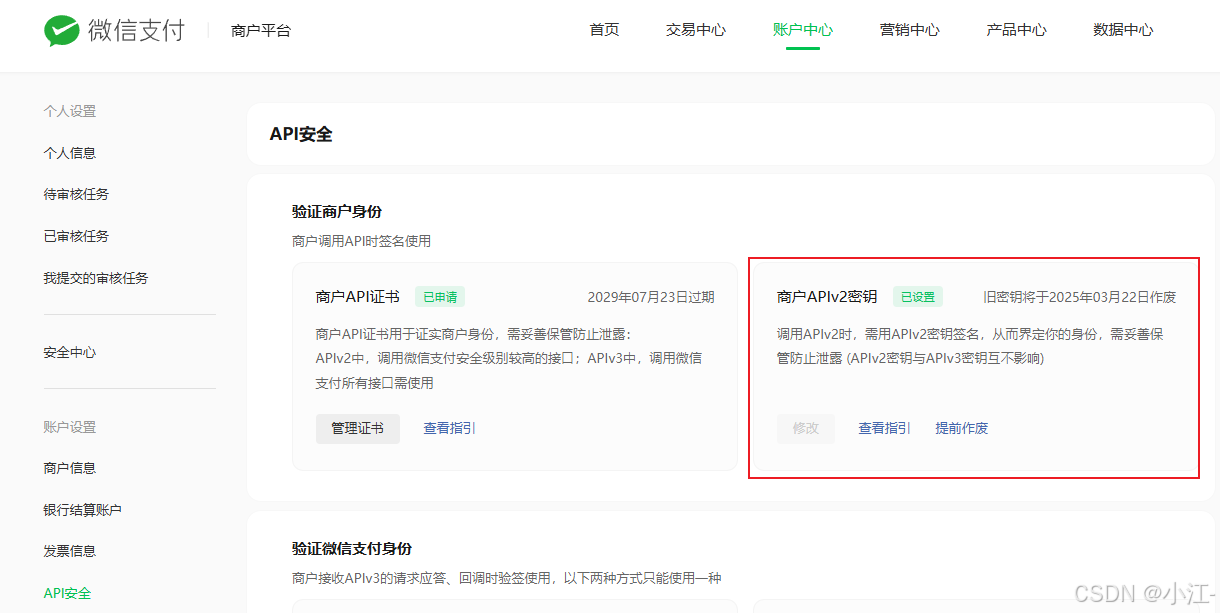Open 查看指引 link under 商户API证书

click(x=450, y=428)
